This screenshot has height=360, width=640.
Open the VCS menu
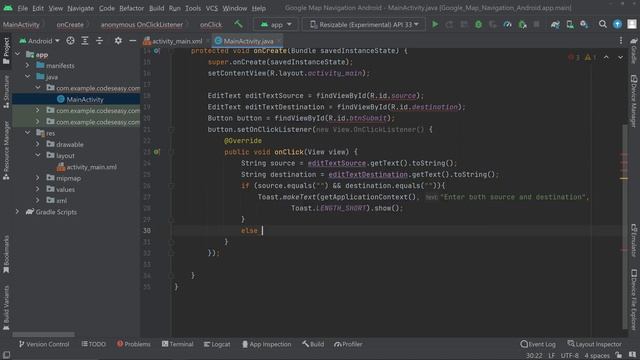(x=211, y=8)
